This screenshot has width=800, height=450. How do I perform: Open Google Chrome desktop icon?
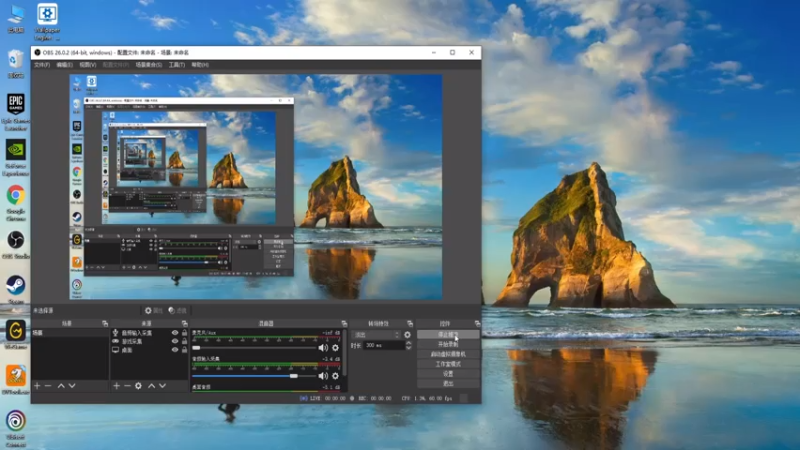point(16,203)
